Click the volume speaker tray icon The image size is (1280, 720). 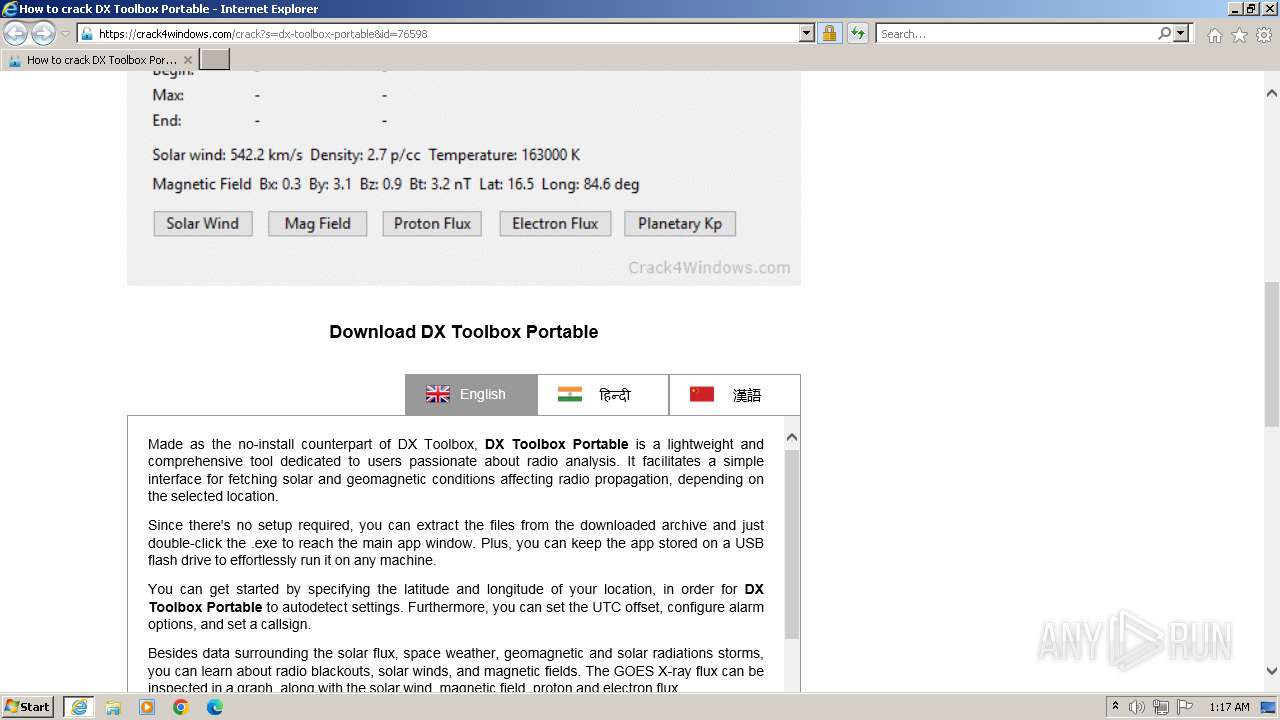click(x=1137, y=707)
